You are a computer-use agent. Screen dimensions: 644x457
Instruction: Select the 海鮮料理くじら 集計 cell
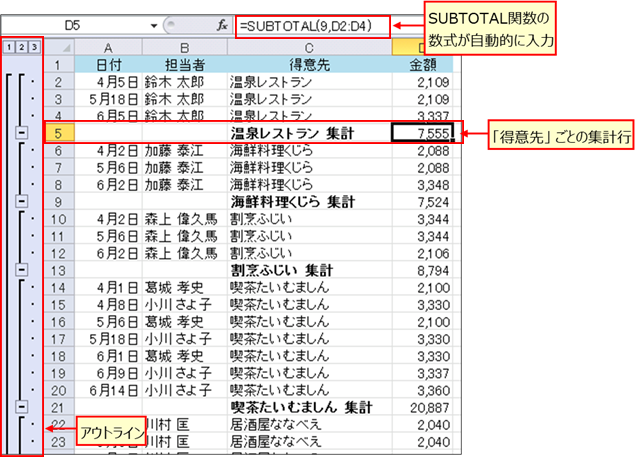coord(309,202)
